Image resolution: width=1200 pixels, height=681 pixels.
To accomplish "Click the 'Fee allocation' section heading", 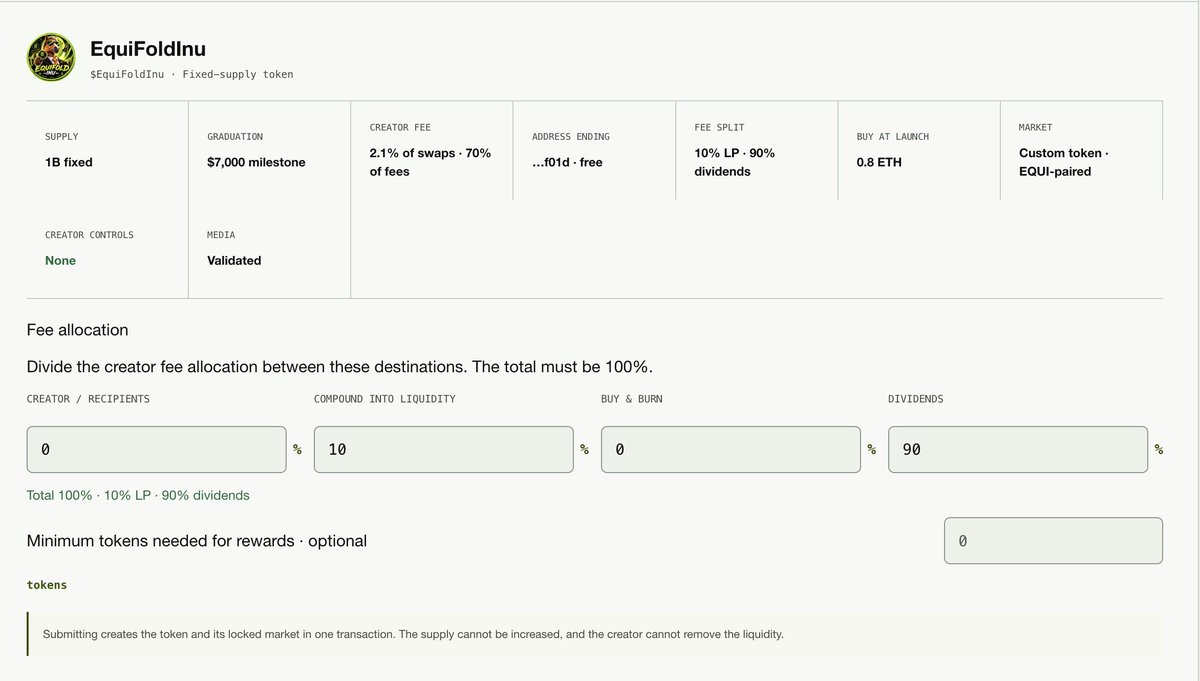I will point(78,330).
